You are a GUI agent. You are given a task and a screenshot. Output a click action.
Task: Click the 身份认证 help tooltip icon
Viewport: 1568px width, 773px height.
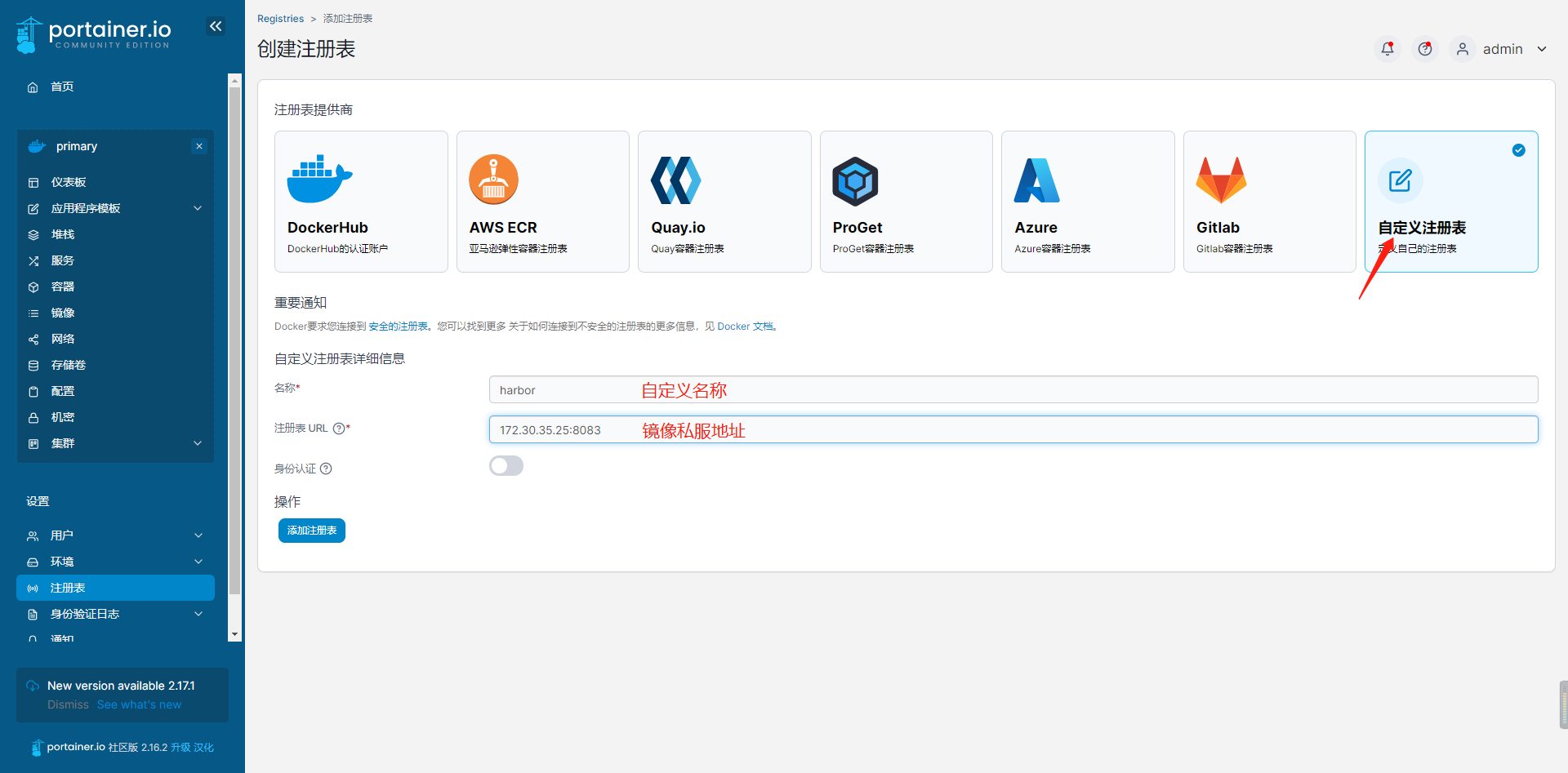[x=326, y=469]
